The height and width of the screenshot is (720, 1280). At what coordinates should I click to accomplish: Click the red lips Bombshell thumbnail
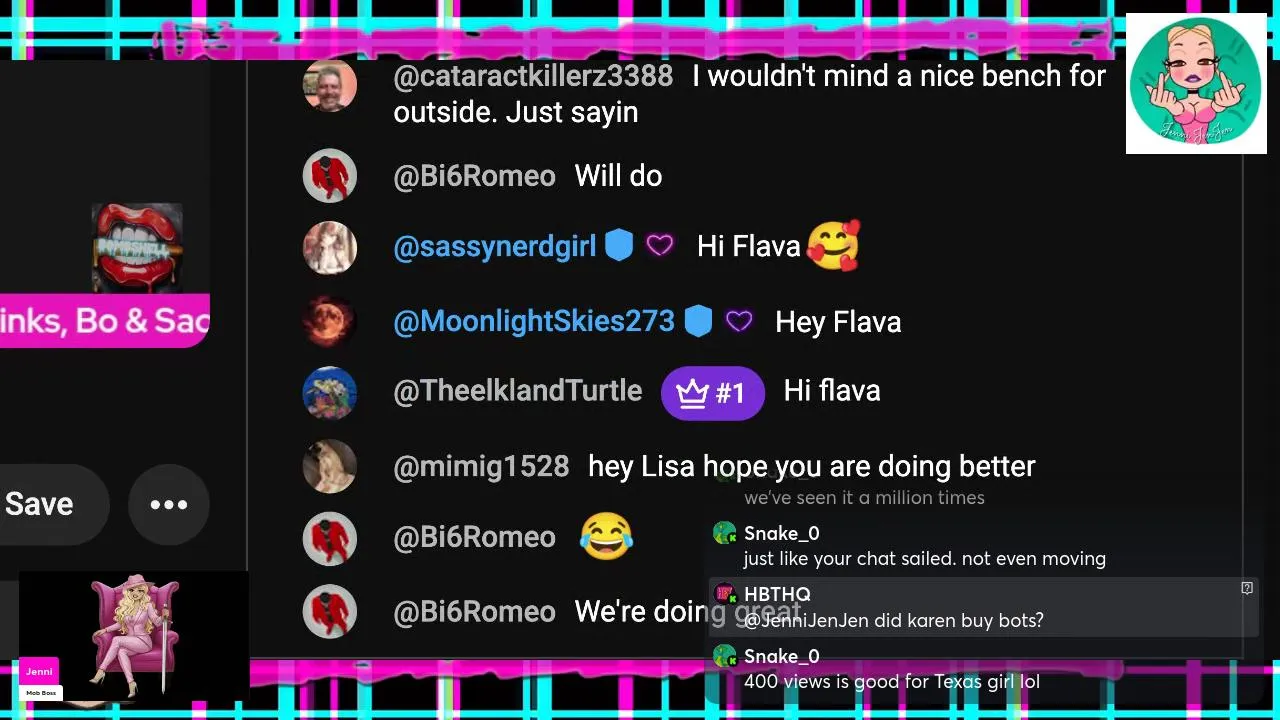(x=137, y=248)
